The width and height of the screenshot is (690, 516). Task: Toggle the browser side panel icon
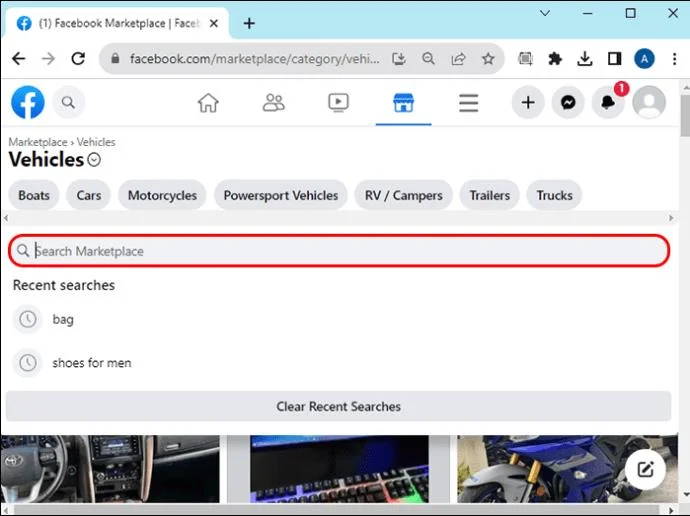pos(614,59)
